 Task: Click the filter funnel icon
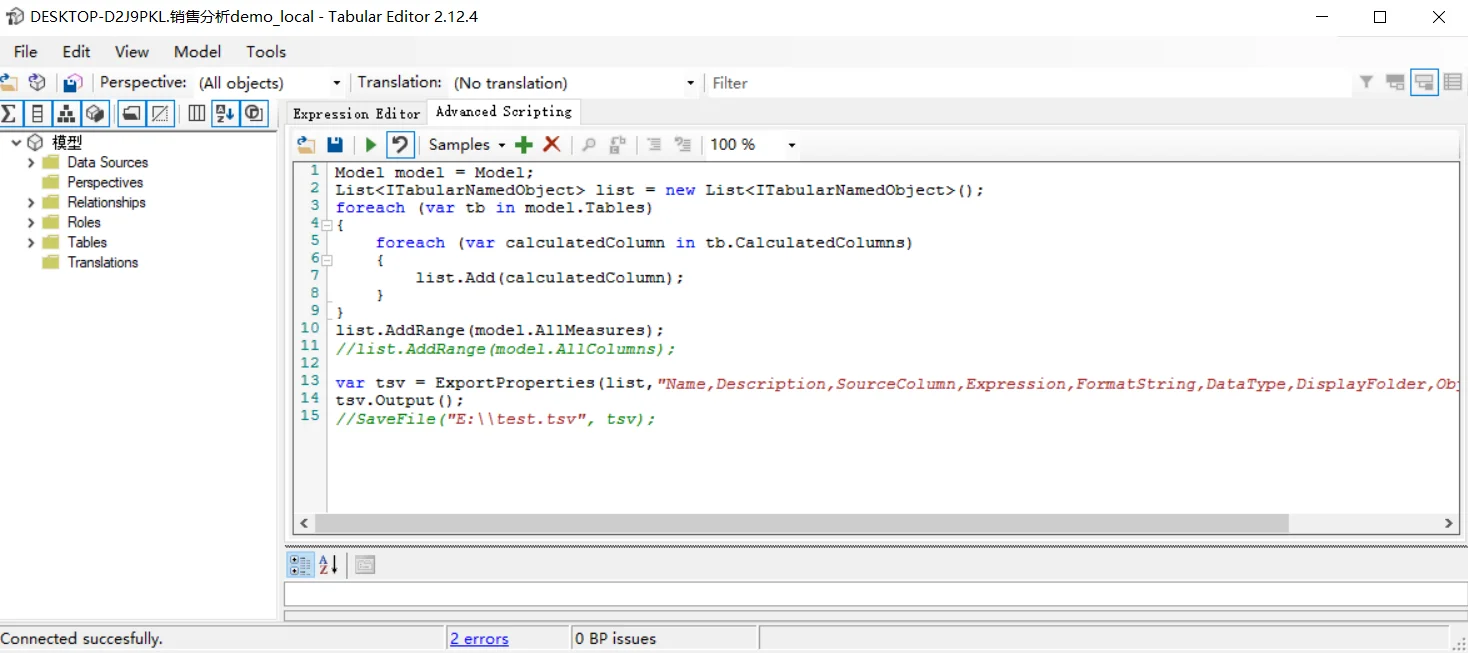[x=1366, y=83]
